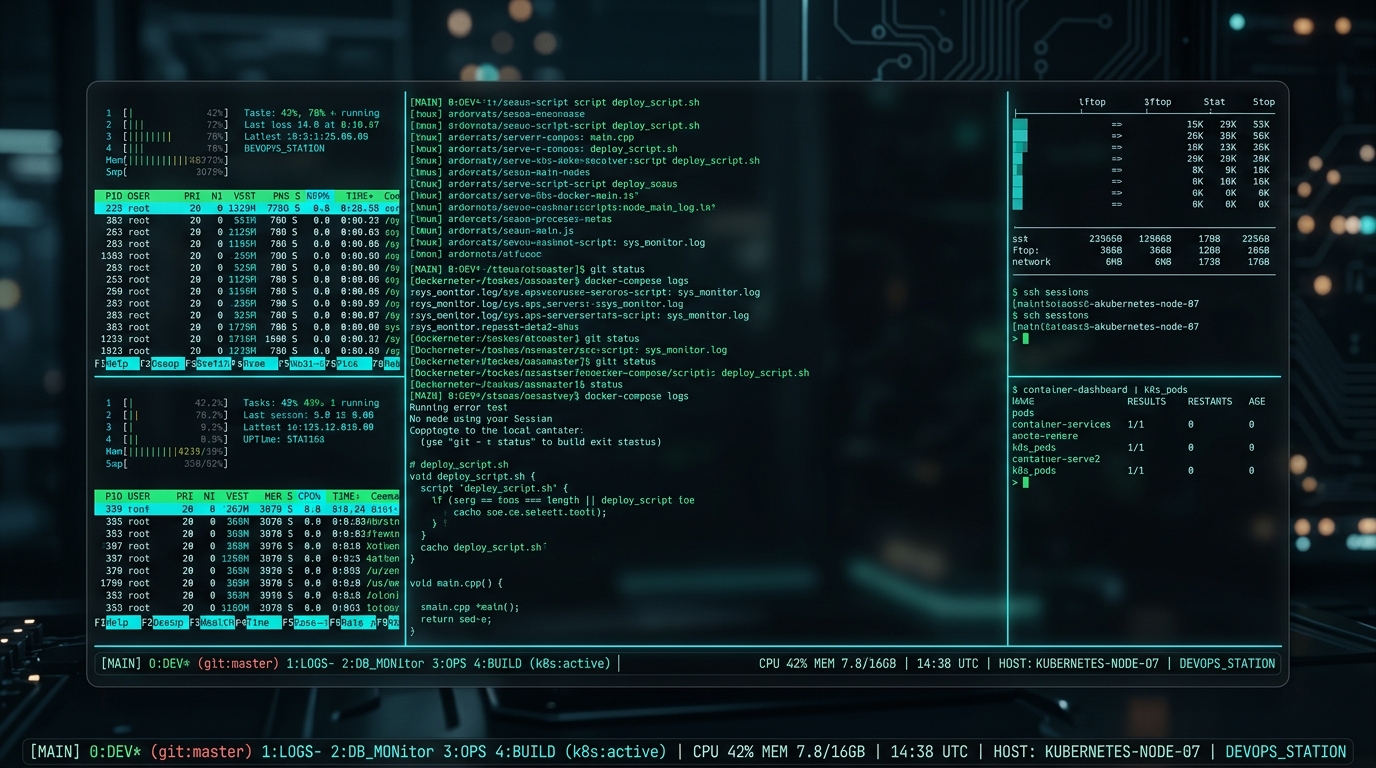Screen dimensions: 1376x768
Task: Click the F2 key label in upper process monitor
Action: pos(164,364)
